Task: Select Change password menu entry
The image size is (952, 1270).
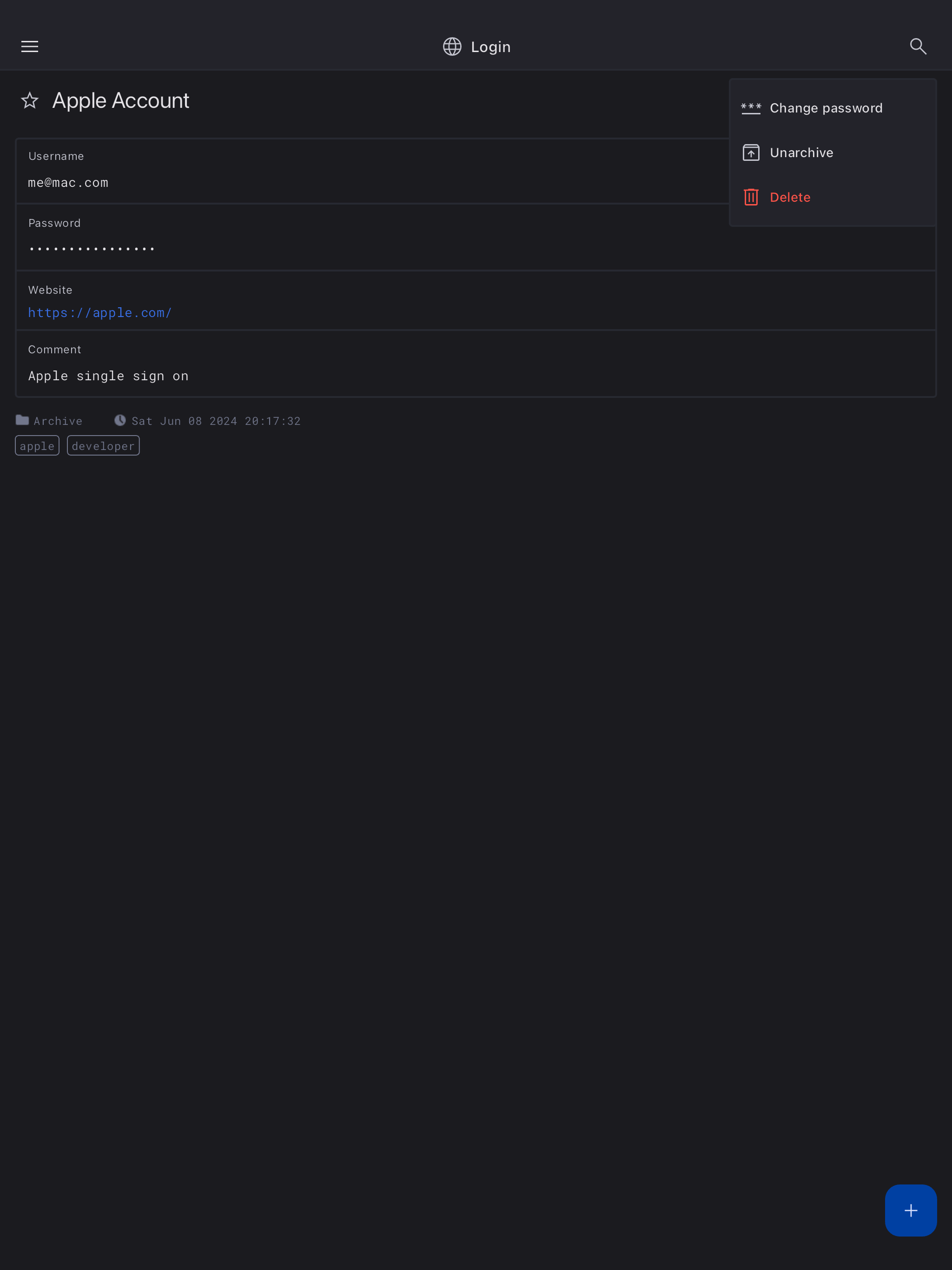Action: coord(826,108)
